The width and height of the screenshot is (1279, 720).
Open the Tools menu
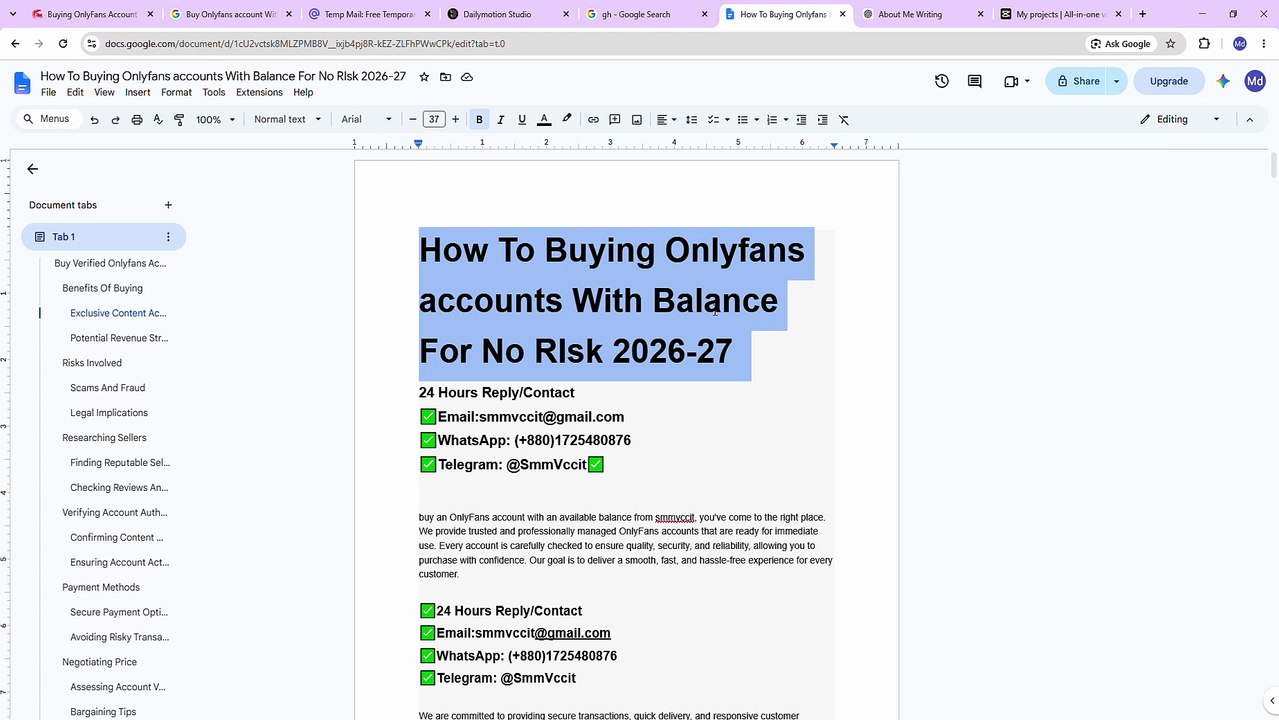214,92
